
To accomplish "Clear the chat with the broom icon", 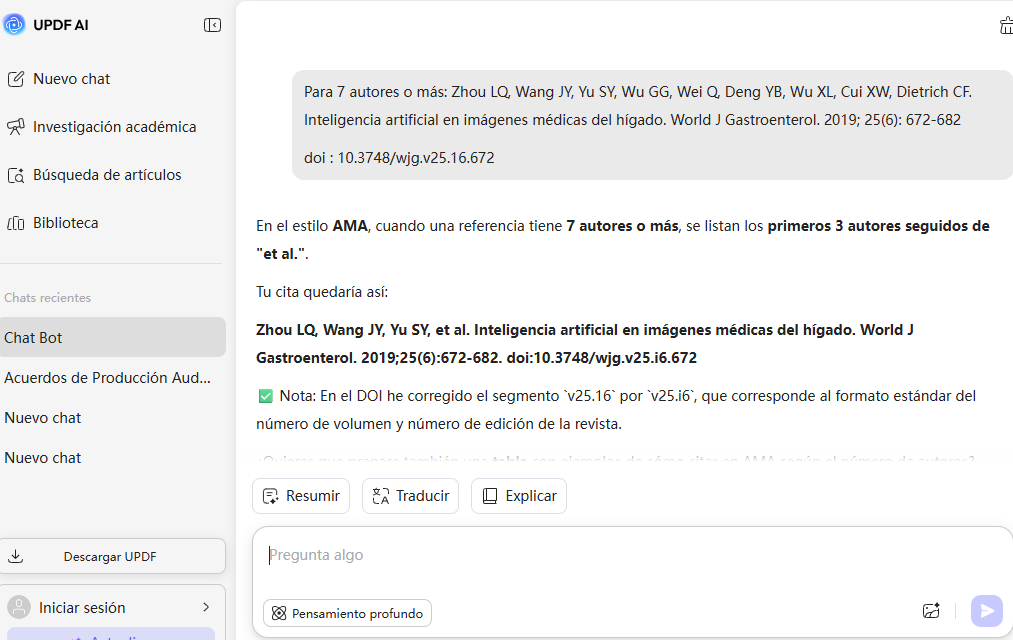I will 1006,25.
